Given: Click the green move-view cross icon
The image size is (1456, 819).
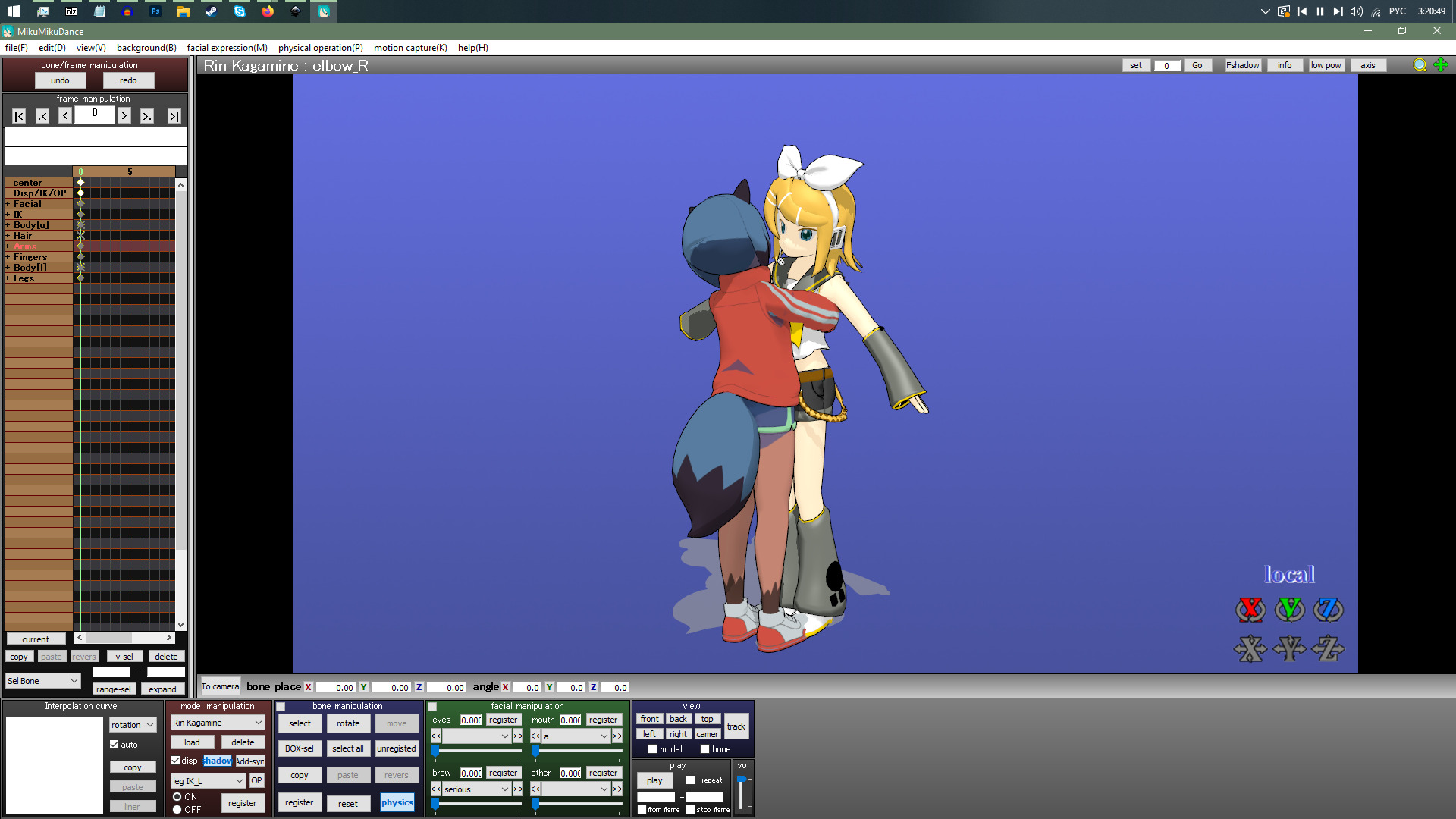Looking at the screenshot, I should click(1441, 65).
